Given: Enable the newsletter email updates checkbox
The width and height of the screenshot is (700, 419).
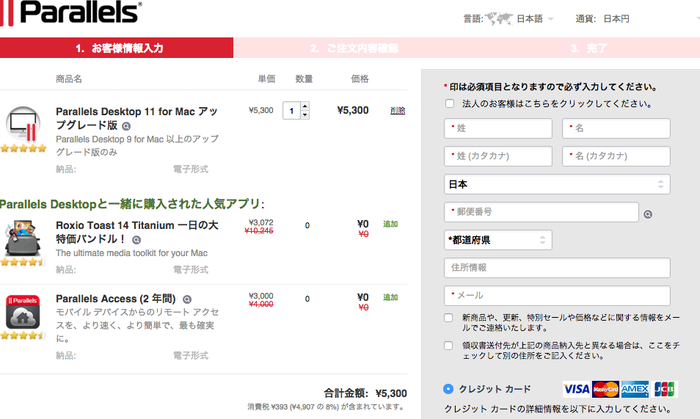Looking at the screenshot, I should click(449, 318).
